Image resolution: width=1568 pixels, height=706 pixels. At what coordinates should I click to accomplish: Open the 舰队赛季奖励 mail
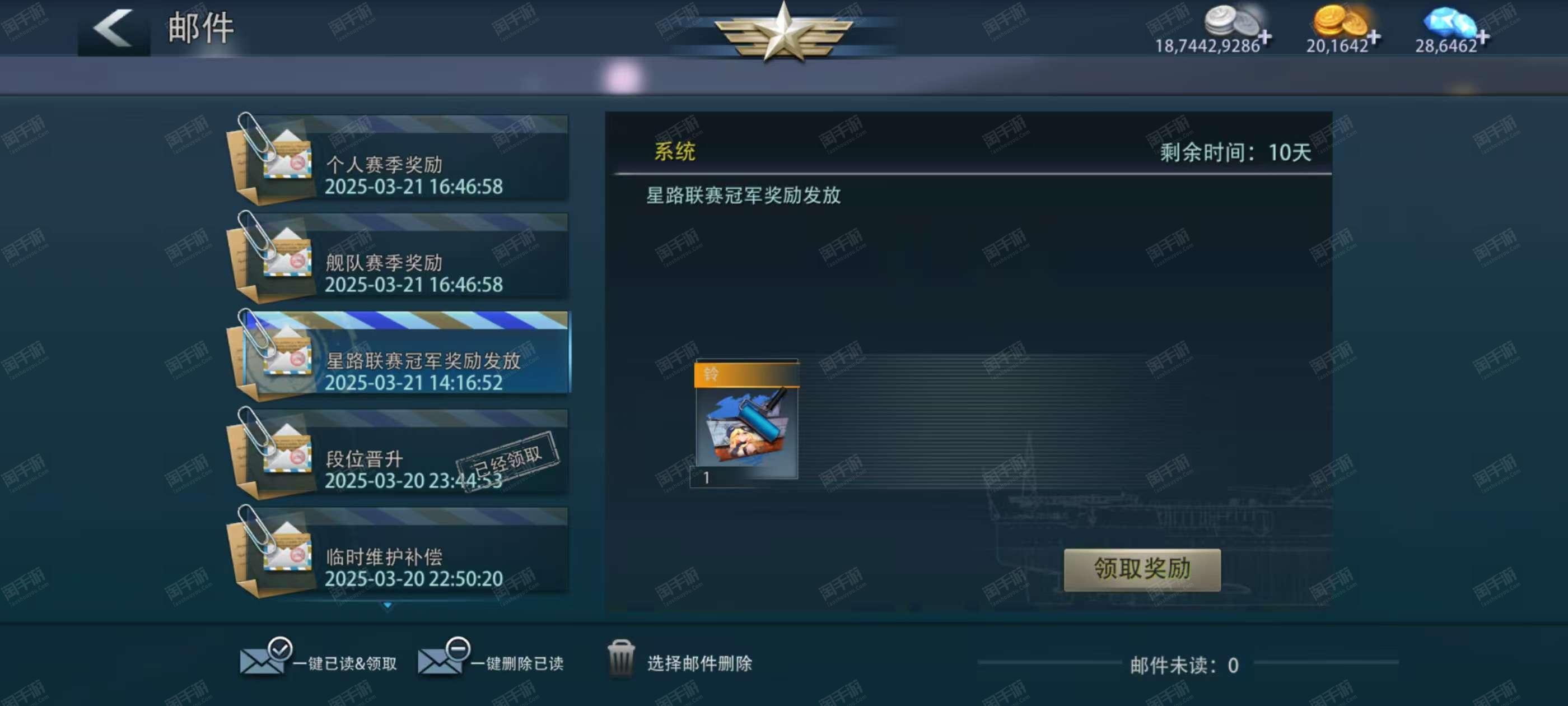[399, 257]
